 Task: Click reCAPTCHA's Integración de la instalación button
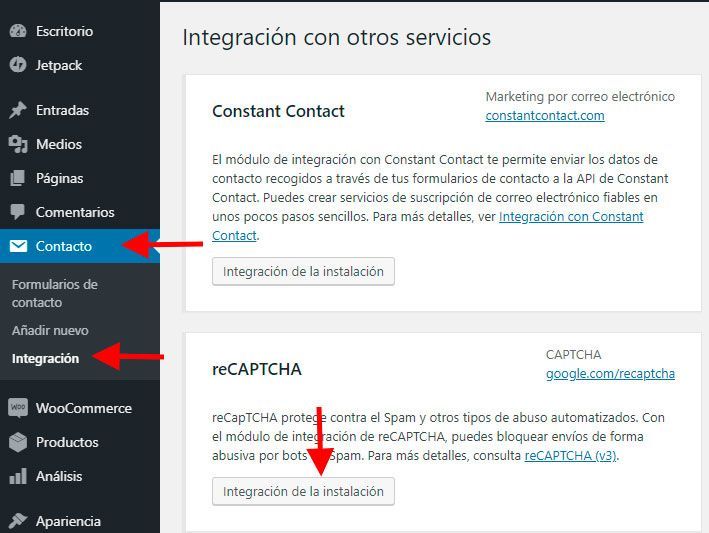tap(303, 491)
